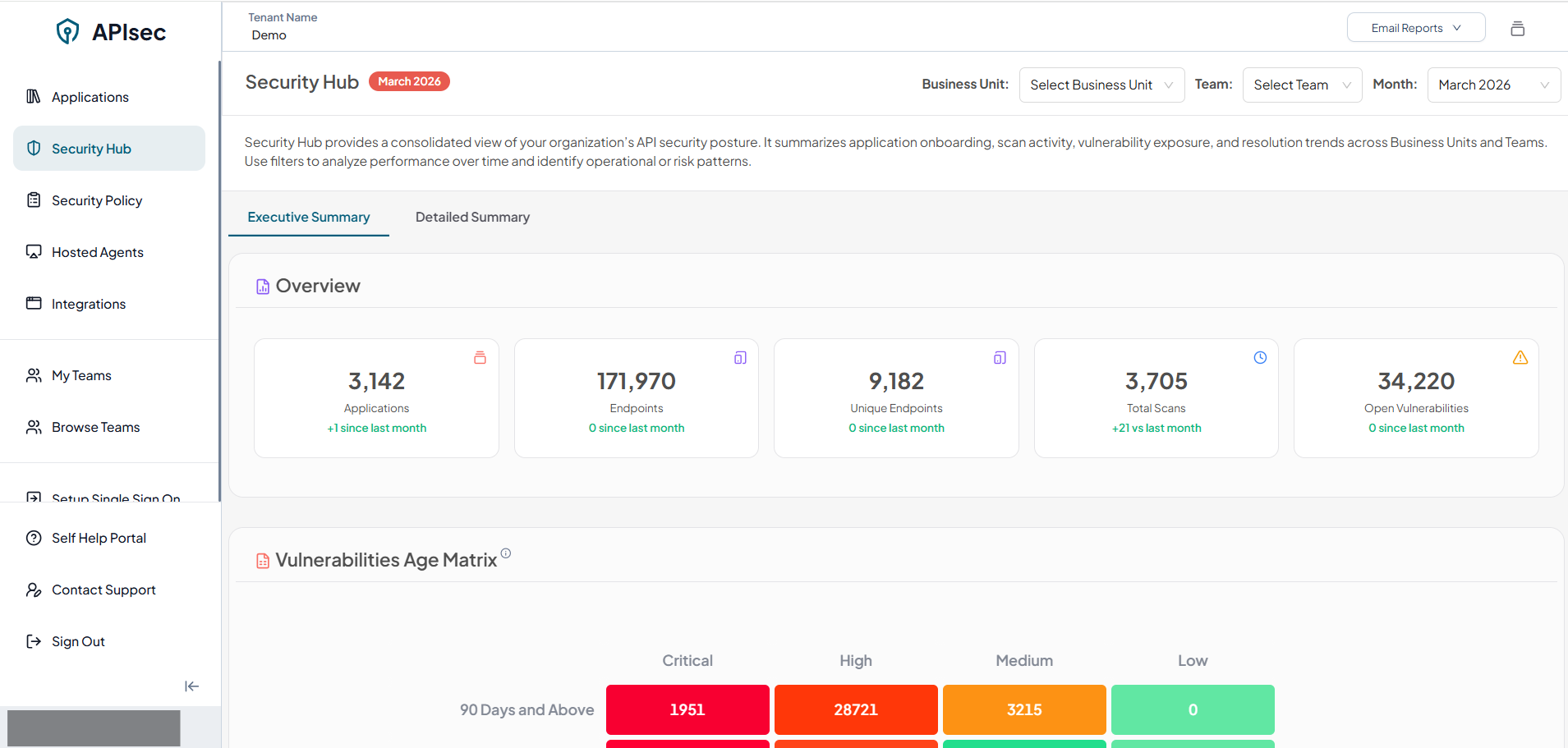This screenshot has height=748, width=1568.
Task: Open the Contact Support link
Action: point(103,590)
